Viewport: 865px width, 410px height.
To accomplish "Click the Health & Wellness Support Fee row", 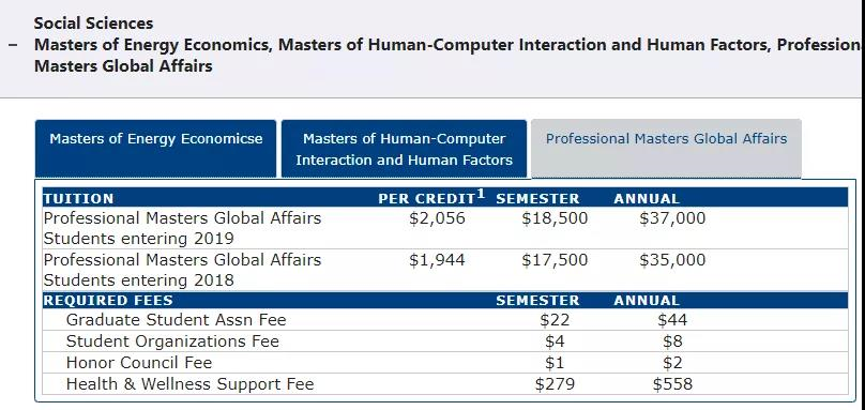I will pyautogui.click(x=445, y=384).
